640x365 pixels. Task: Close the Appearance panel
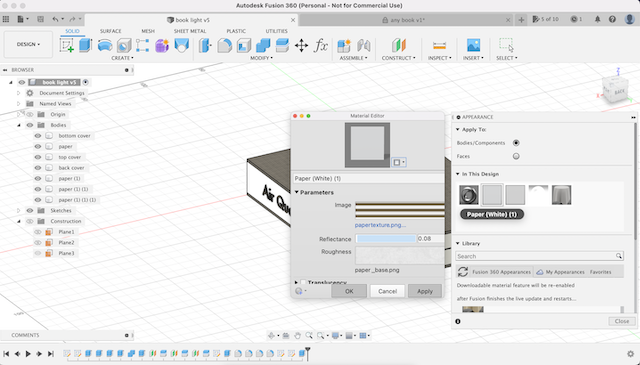(622, 321)
